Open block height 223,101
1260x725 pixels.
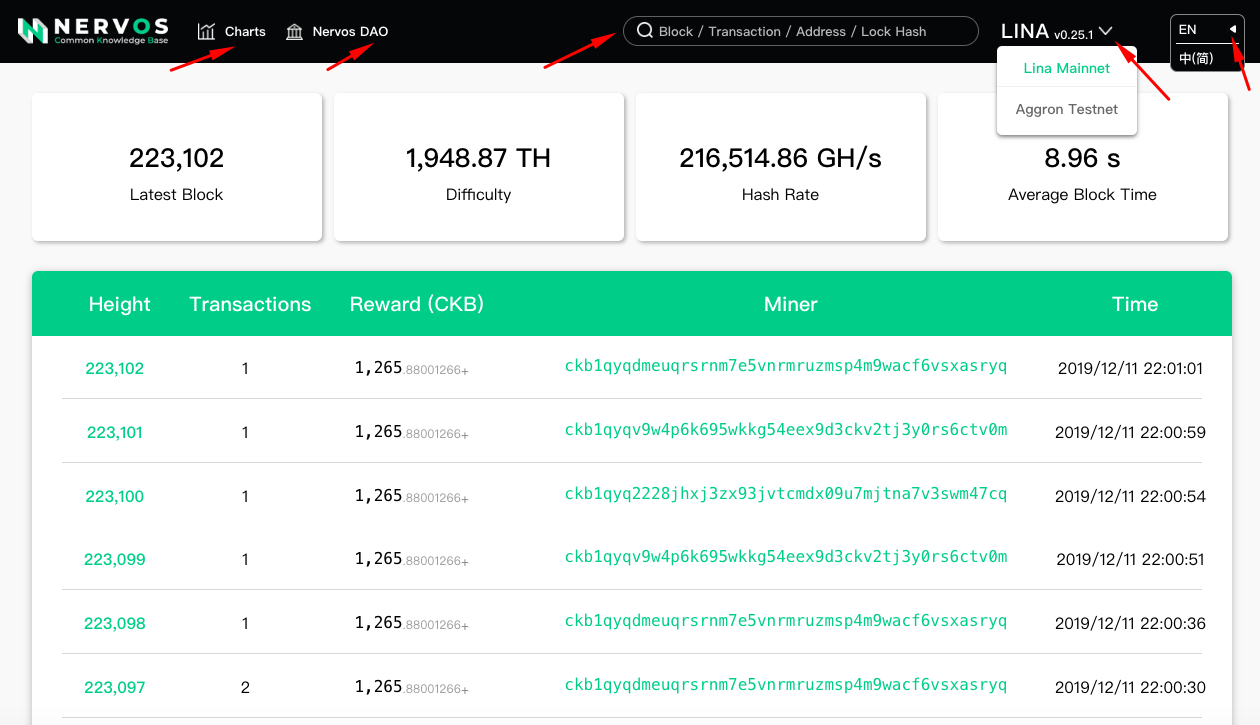pyautogui.click(x=115, y=432)
